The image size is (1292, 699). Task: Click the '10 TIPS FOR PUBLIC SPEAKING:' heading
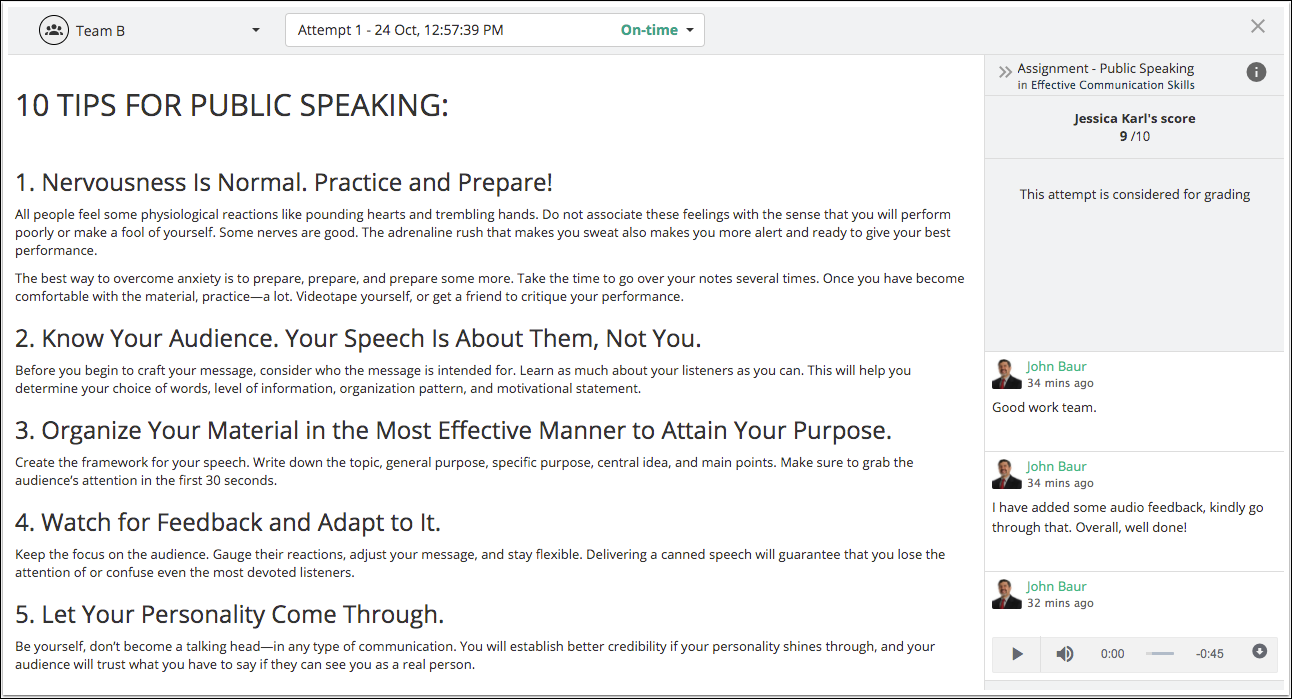coord(232,105)
